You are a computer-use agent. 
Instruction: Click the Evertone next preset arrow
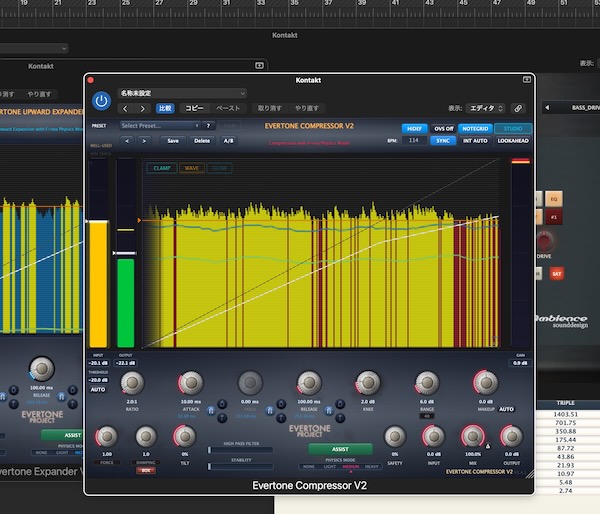[x=144, y=141]
